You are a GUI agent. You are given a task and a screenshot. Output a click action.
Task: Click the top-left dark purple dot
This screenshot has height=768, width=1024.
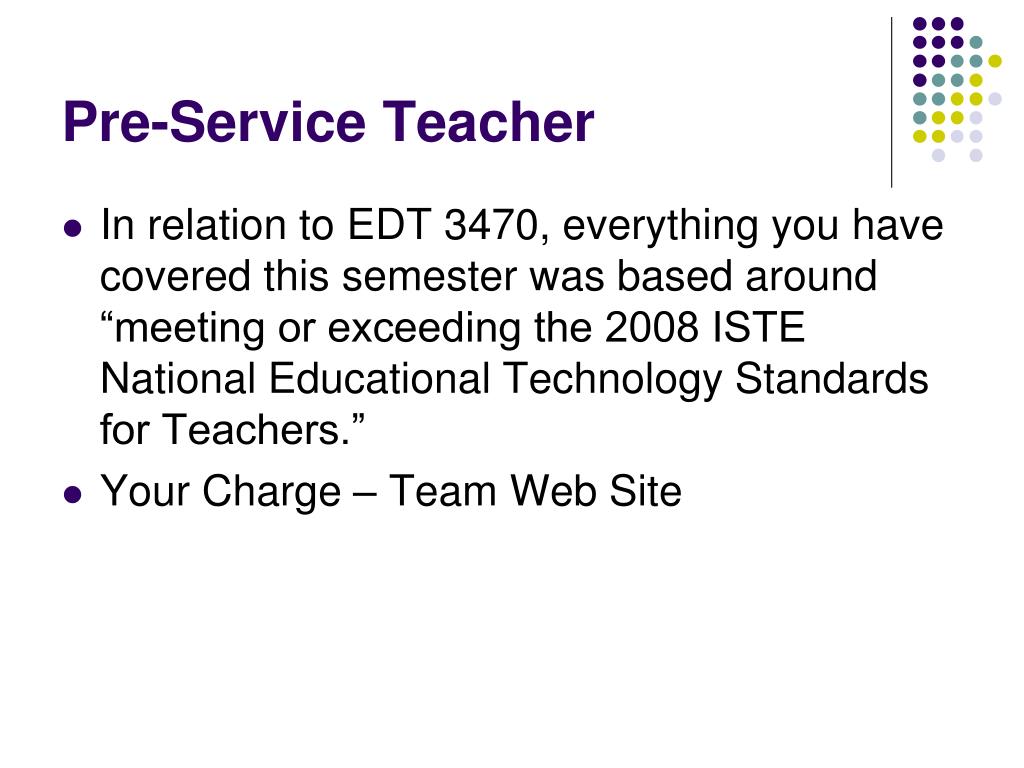(x=920, y=24)
